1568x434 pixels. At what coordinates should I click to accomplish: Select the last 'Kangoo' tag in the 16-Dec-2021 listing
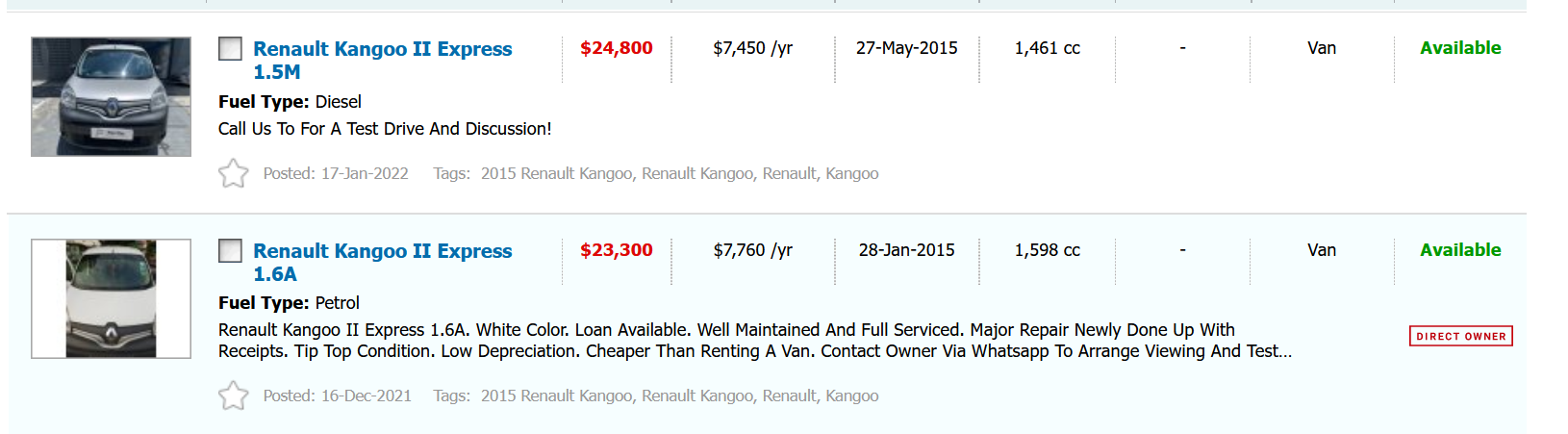pyautogui.click(x=851, y=396)
